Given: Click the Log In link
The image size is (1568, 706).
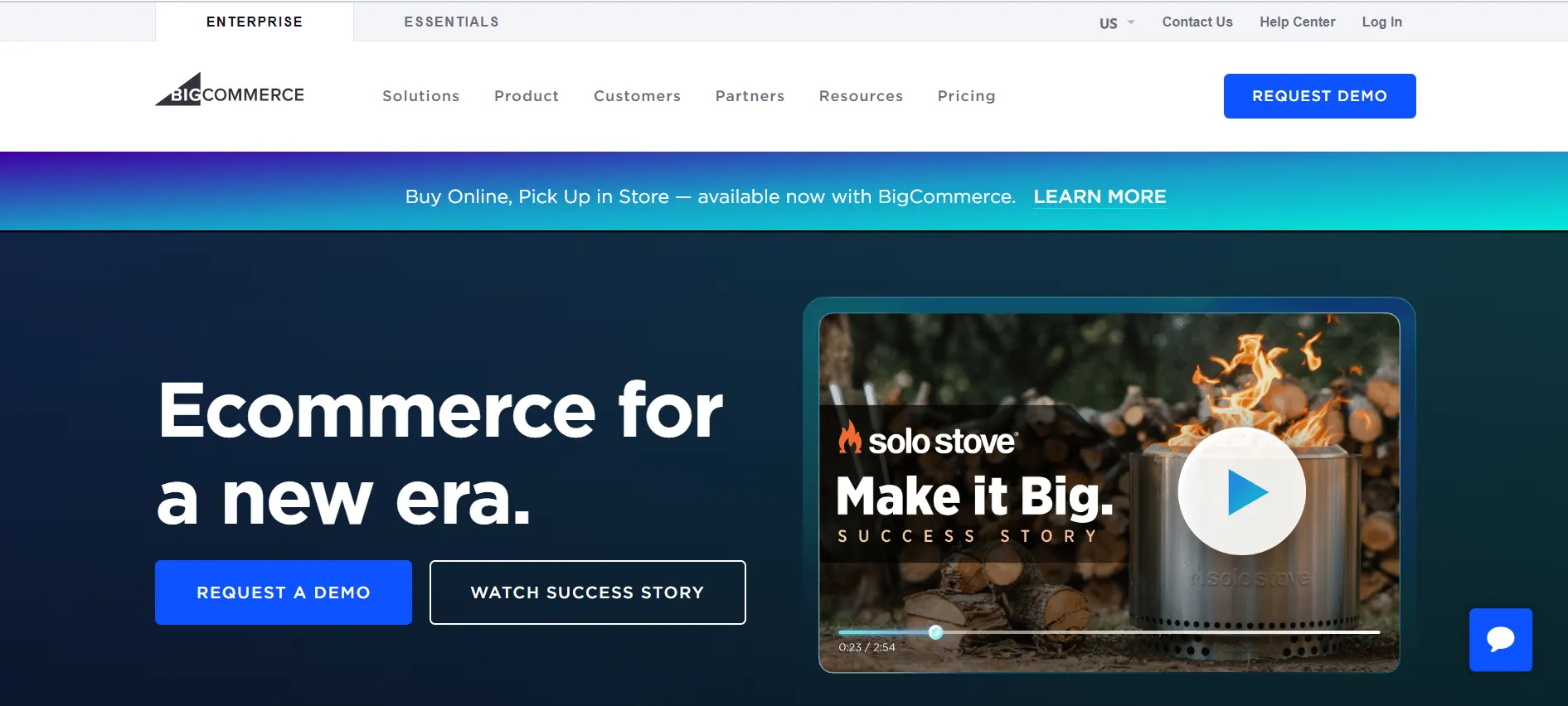Looking at the screenshot, I should 1381,22.
